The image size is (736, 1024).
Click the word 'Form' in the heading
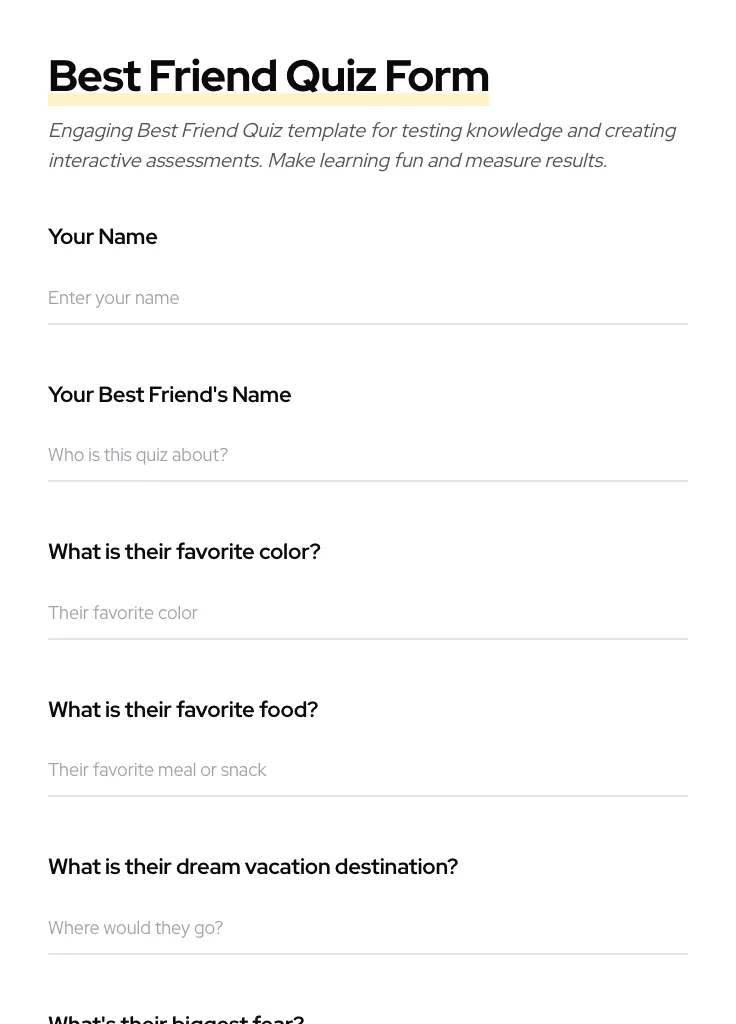[437, 76]
